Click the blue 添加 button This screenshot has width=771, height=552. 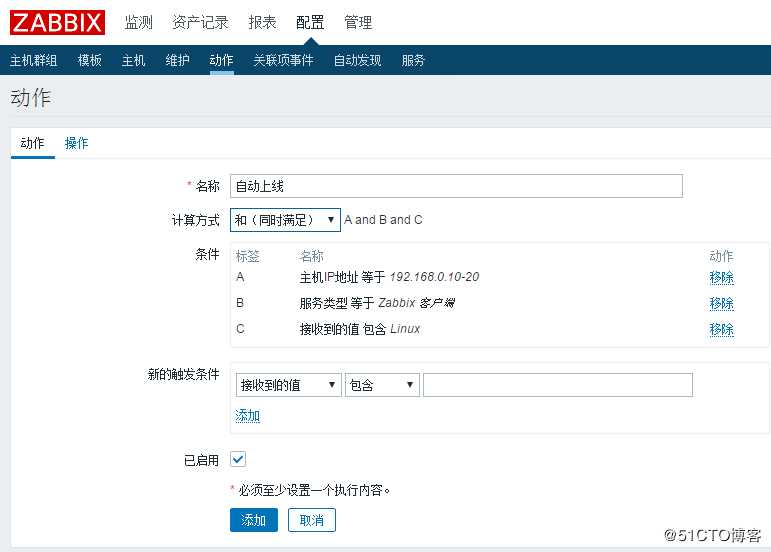(254, 520)
